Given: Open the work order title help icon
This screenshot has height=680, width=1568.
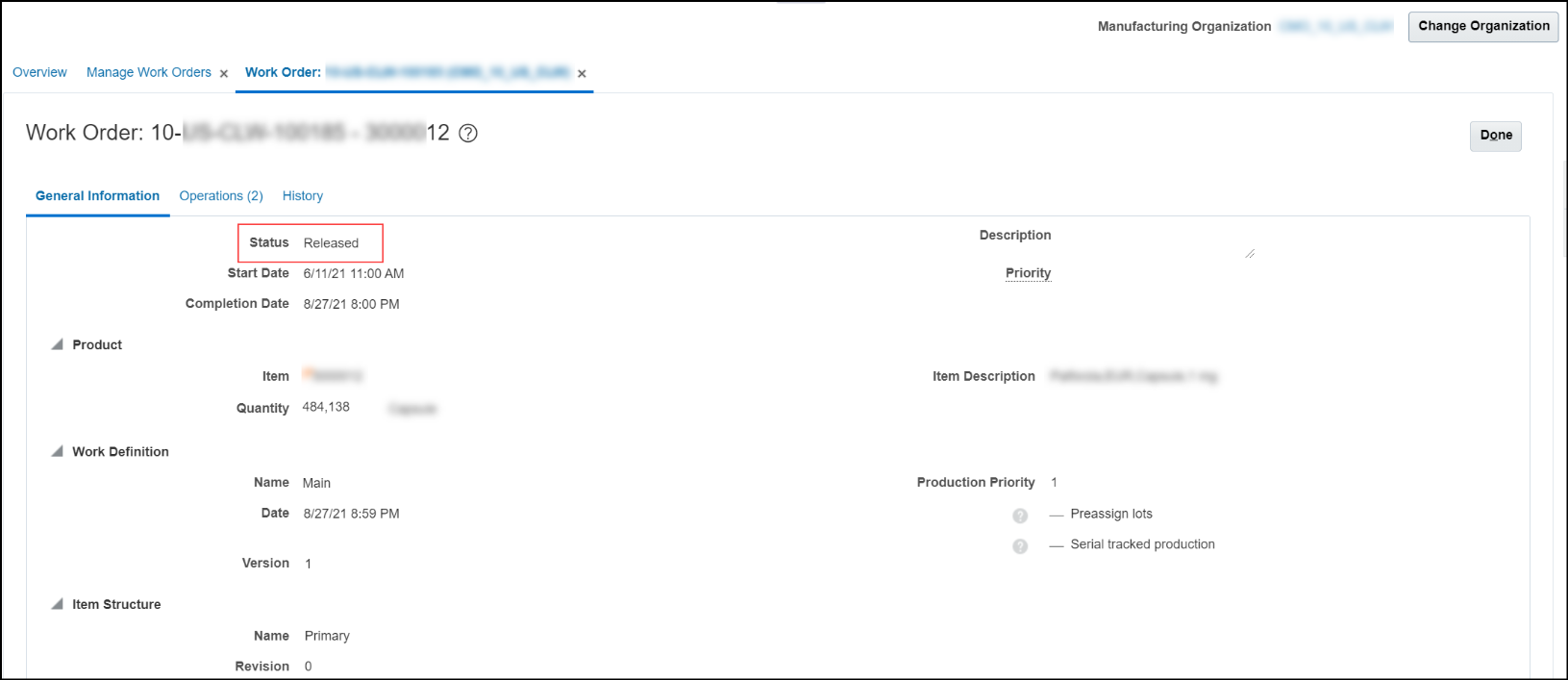Looking at the screenshot, I should (468, 134).
